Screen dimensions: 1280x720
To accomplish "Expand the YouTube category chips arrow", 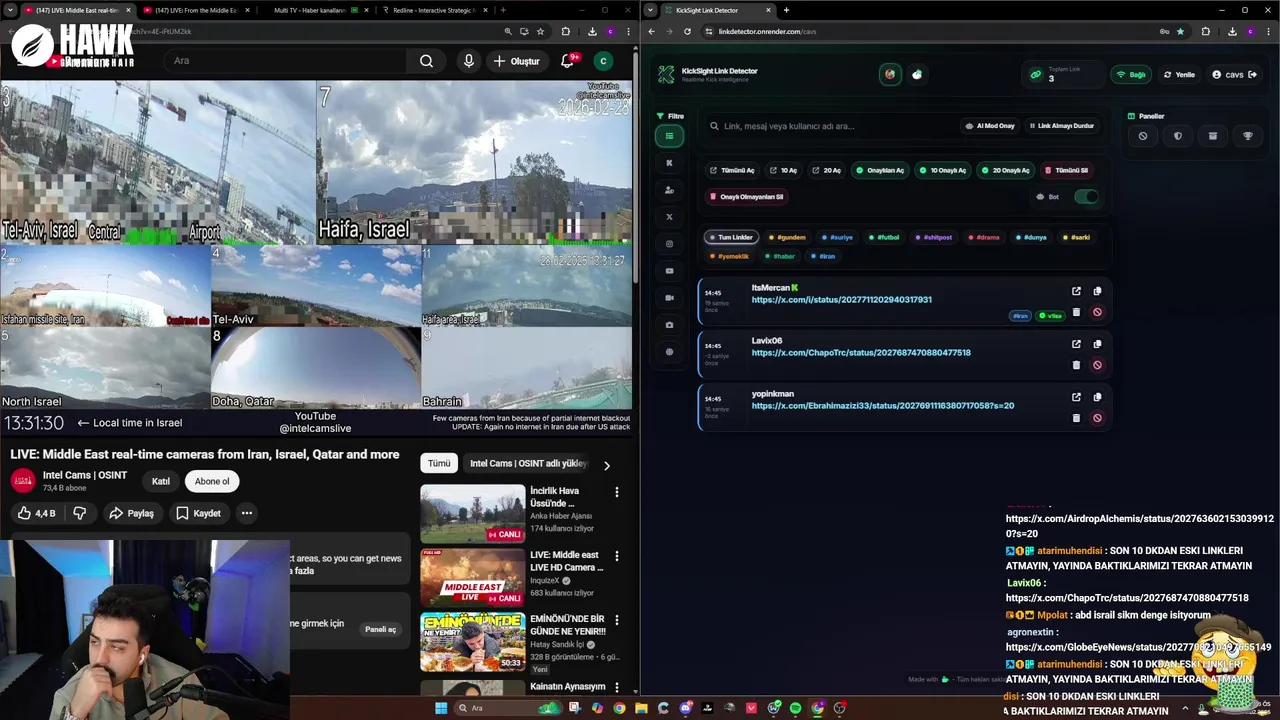I will [606, 465].
